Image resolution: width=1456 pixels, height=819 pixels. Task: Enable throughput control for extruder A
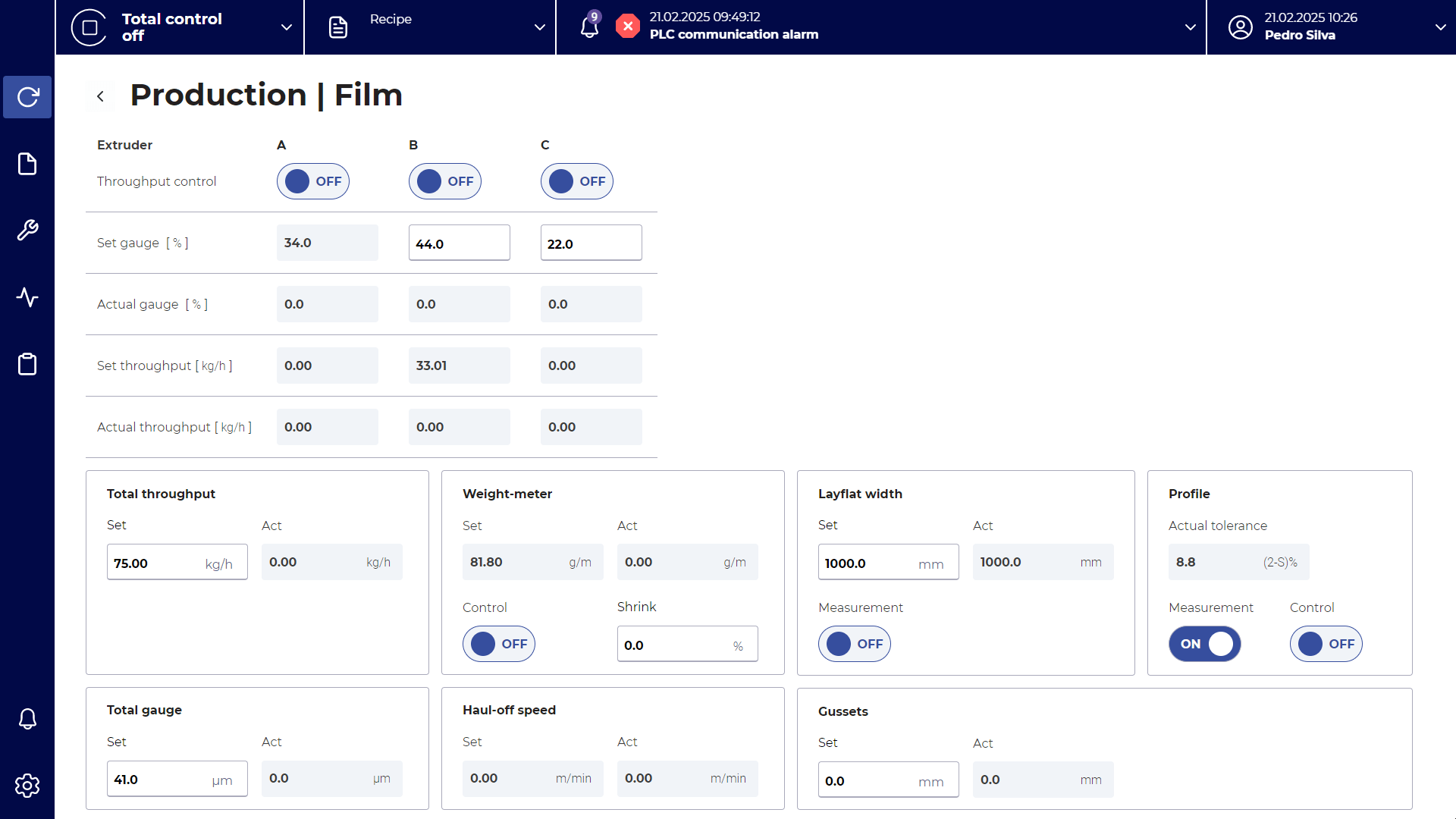click(x=312, y=181)
